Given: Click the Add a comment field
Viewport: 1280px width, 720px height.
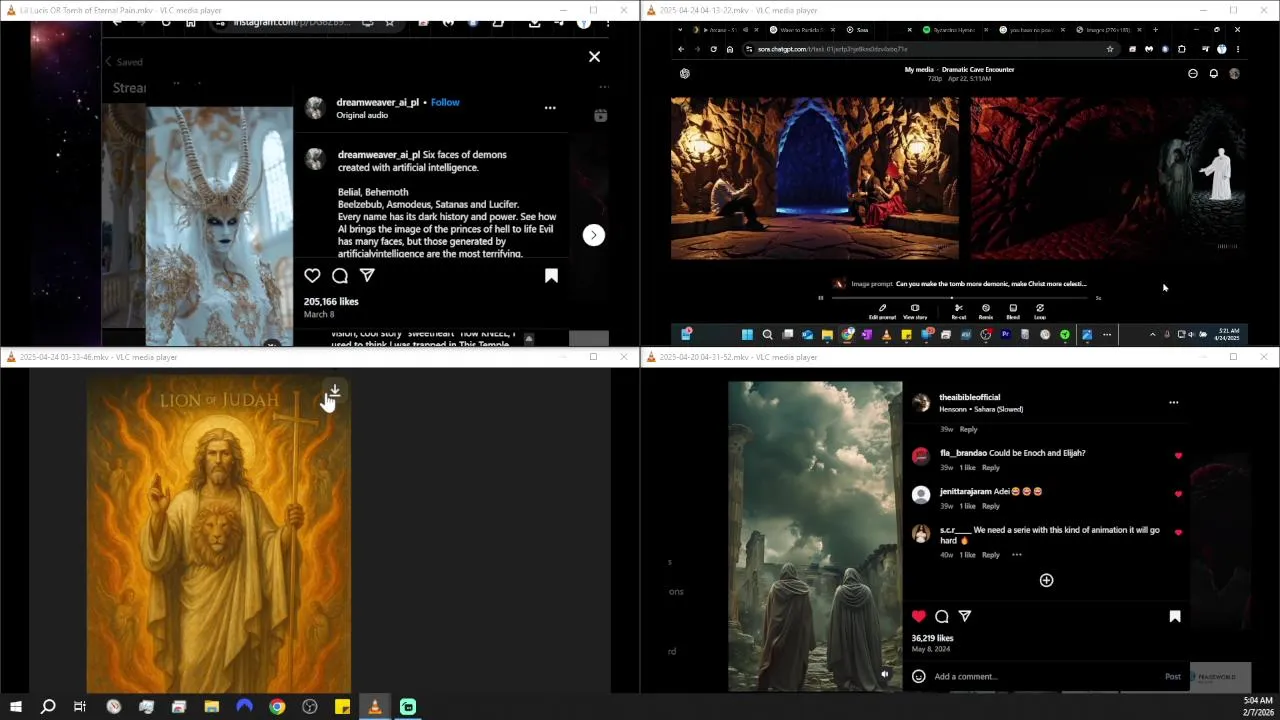Looking at the screenshot, I should pos(1045,676).
